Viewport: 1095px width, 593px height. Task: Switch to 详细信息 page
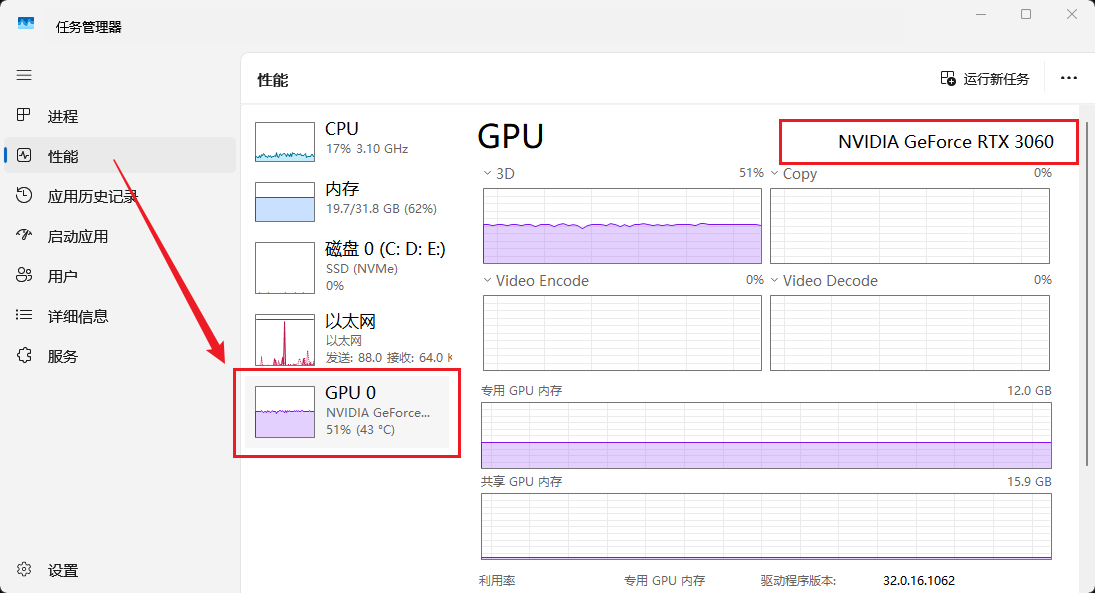(78, 316)
